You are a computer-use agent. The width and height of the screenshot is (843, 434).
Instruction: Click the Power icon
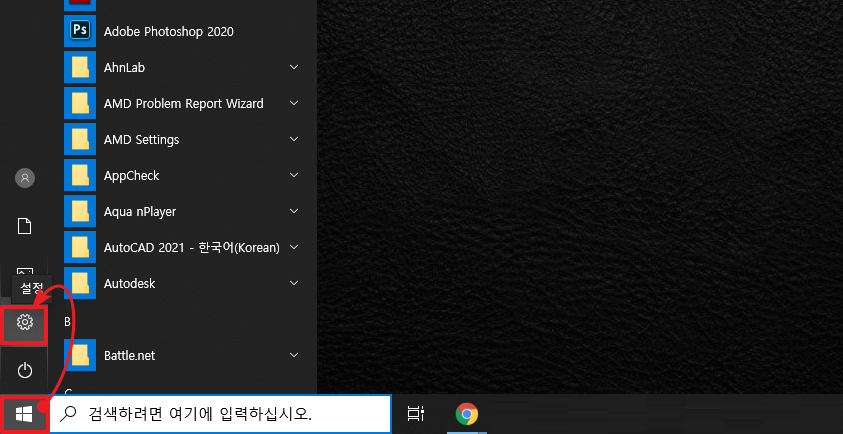click(x=25, y=370)
